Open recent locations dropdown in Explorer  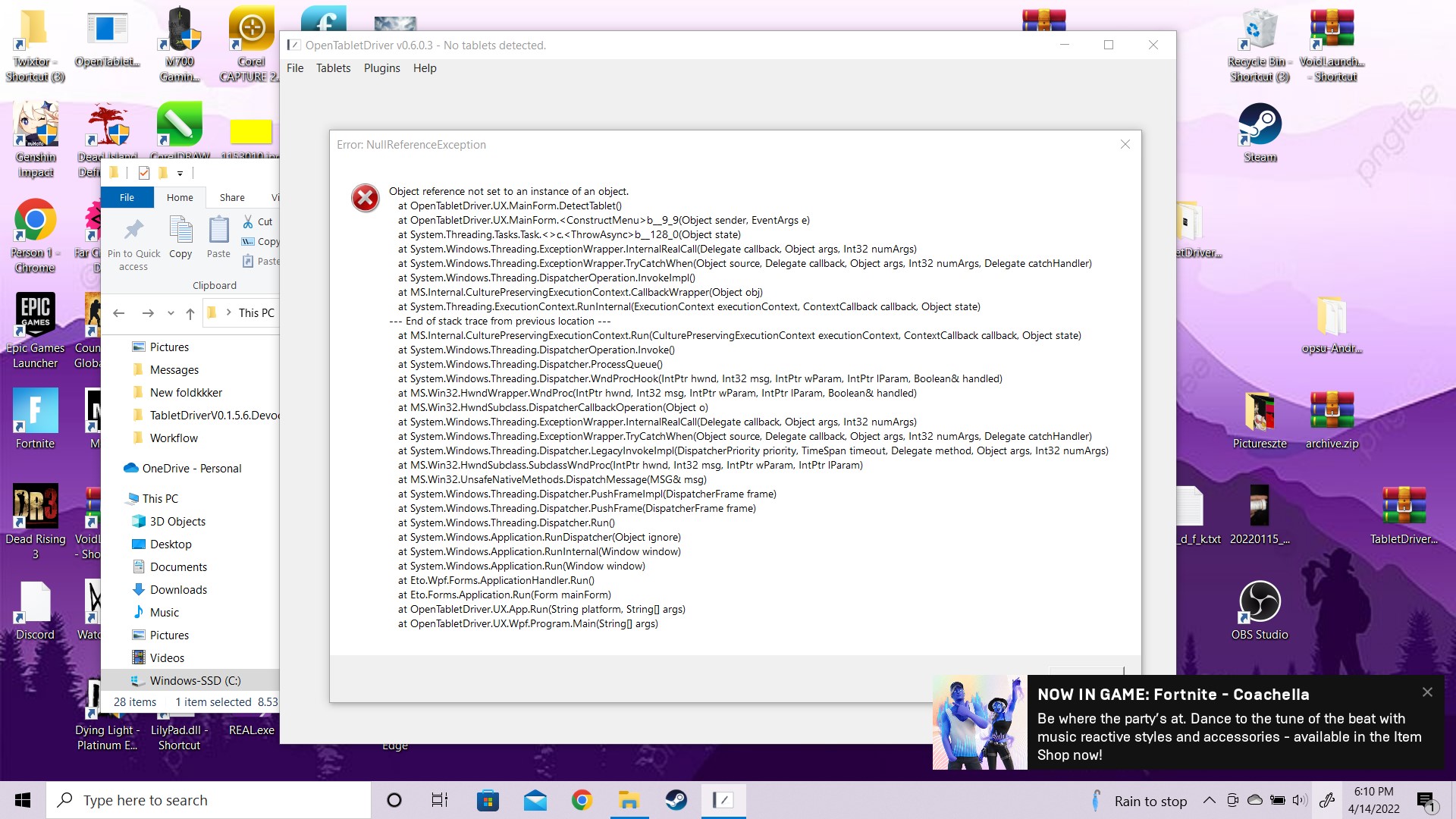point(171,313)
